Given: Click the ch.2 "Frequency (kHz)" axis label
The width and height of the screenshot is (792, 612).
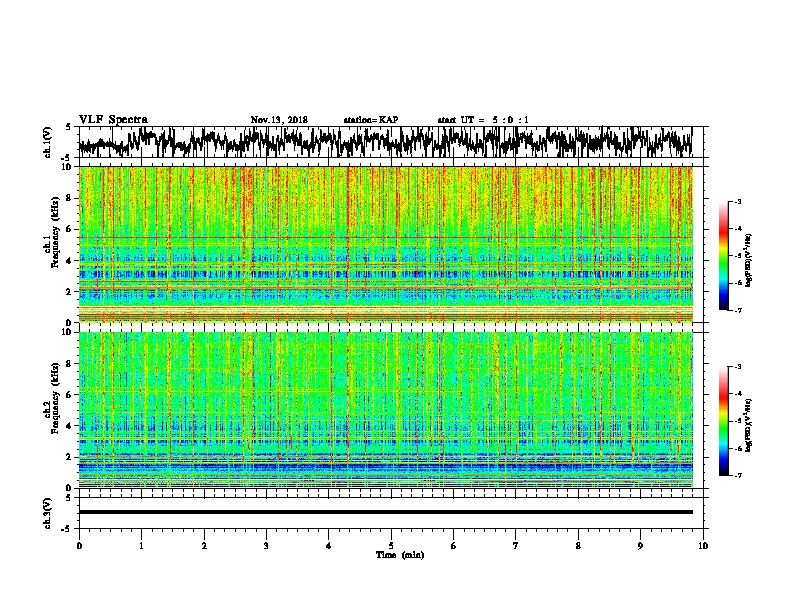Looking at the screenshot, I should tap(55, 398).
